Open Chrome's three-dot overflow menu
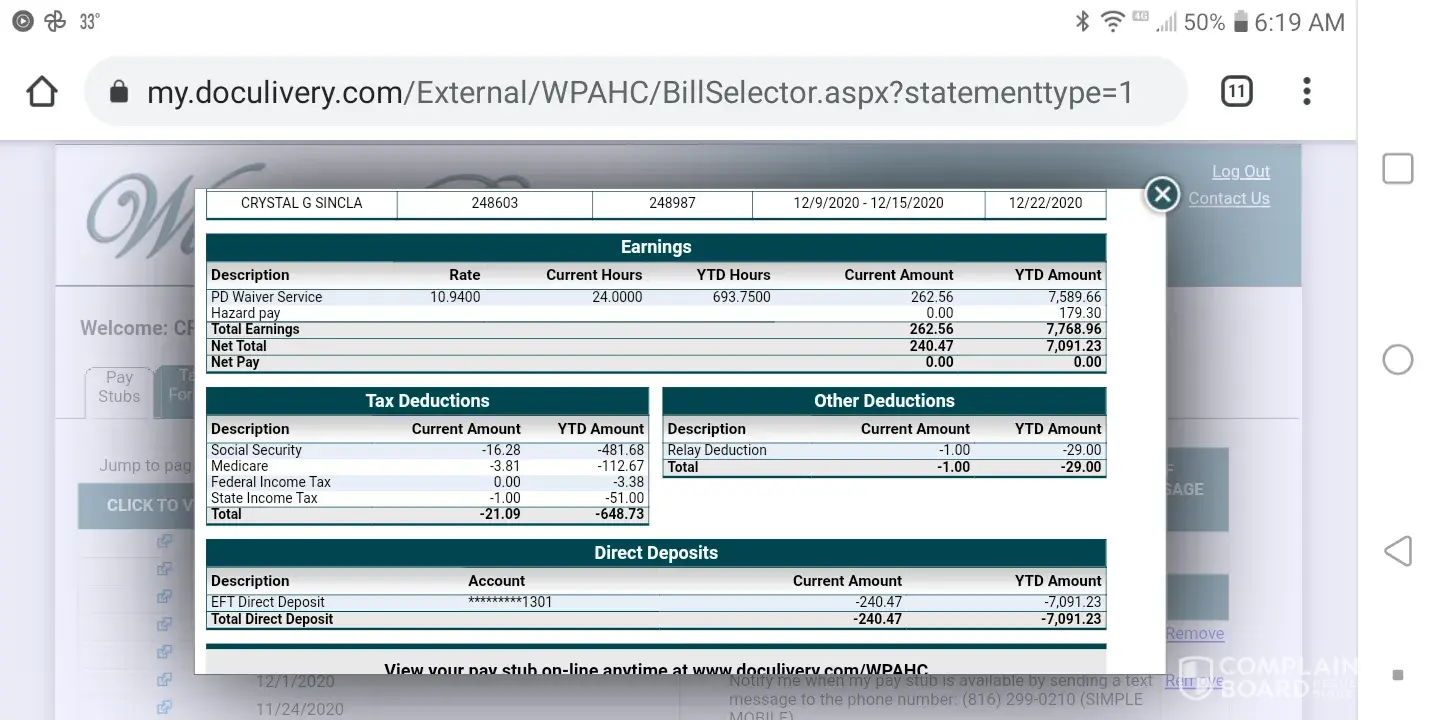Viewport: 1440px width, 720px height. [x=1306, y=92]
